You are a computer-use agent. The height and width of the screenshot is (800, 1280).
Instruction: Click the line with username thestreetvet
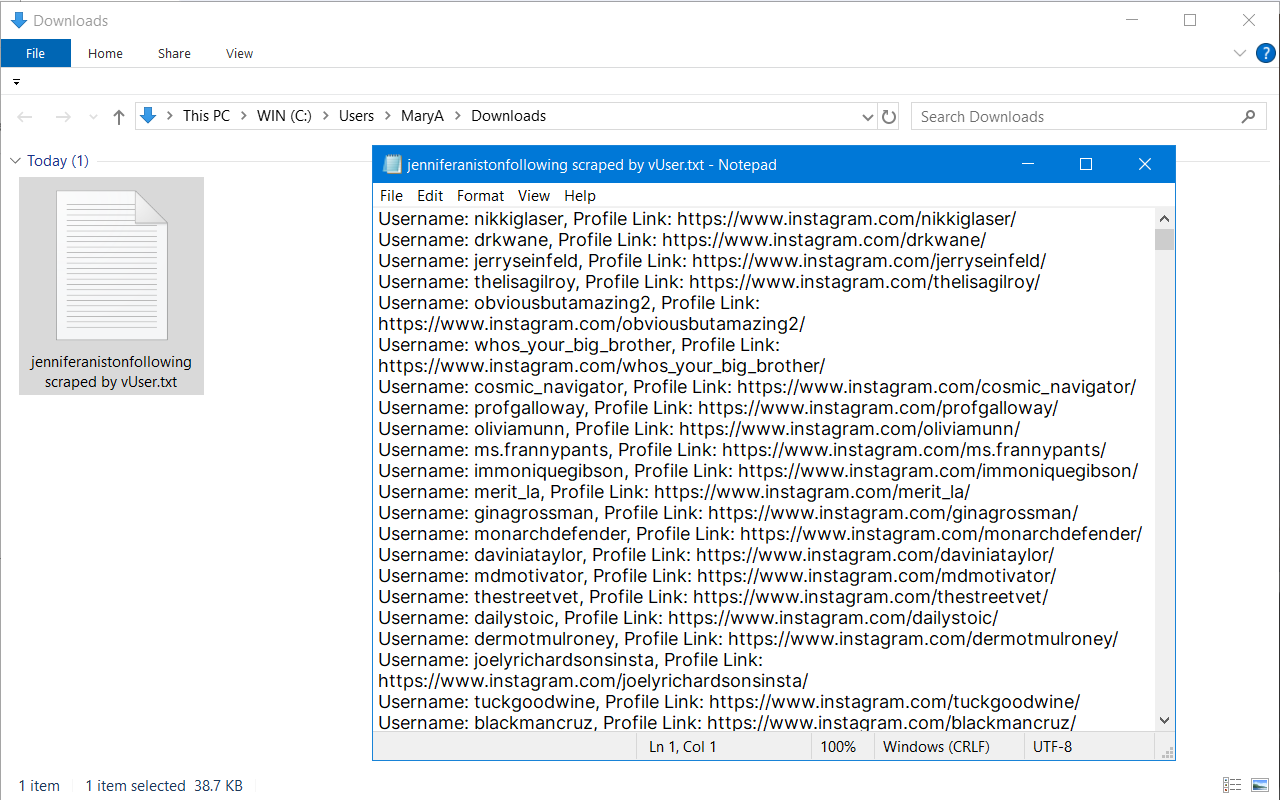713,597
